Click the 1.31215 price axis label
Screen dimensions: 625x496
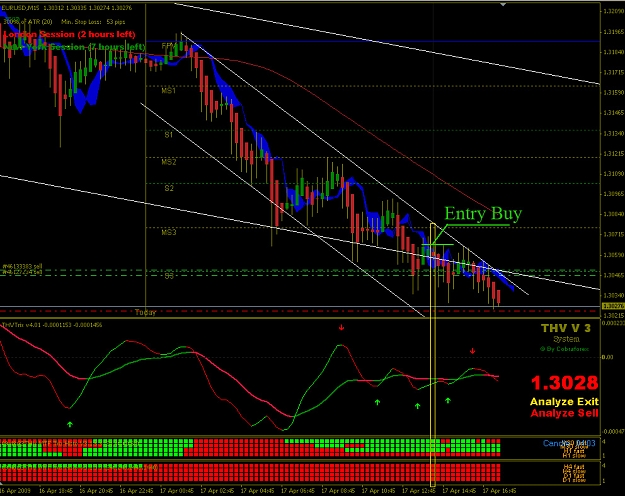point(613,154)
